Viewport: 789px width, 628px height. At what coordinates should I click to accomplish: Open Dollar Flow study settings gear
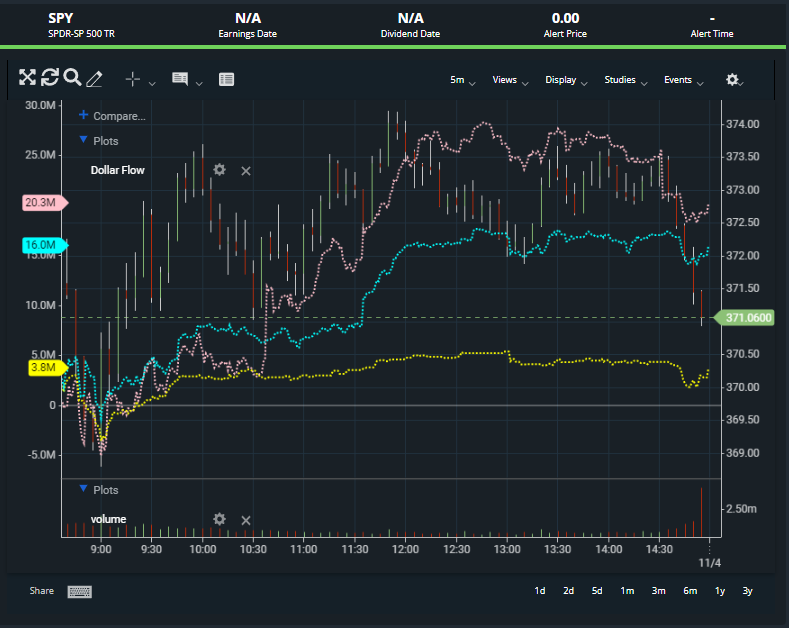pyautogui.click(x=219, y=170)
